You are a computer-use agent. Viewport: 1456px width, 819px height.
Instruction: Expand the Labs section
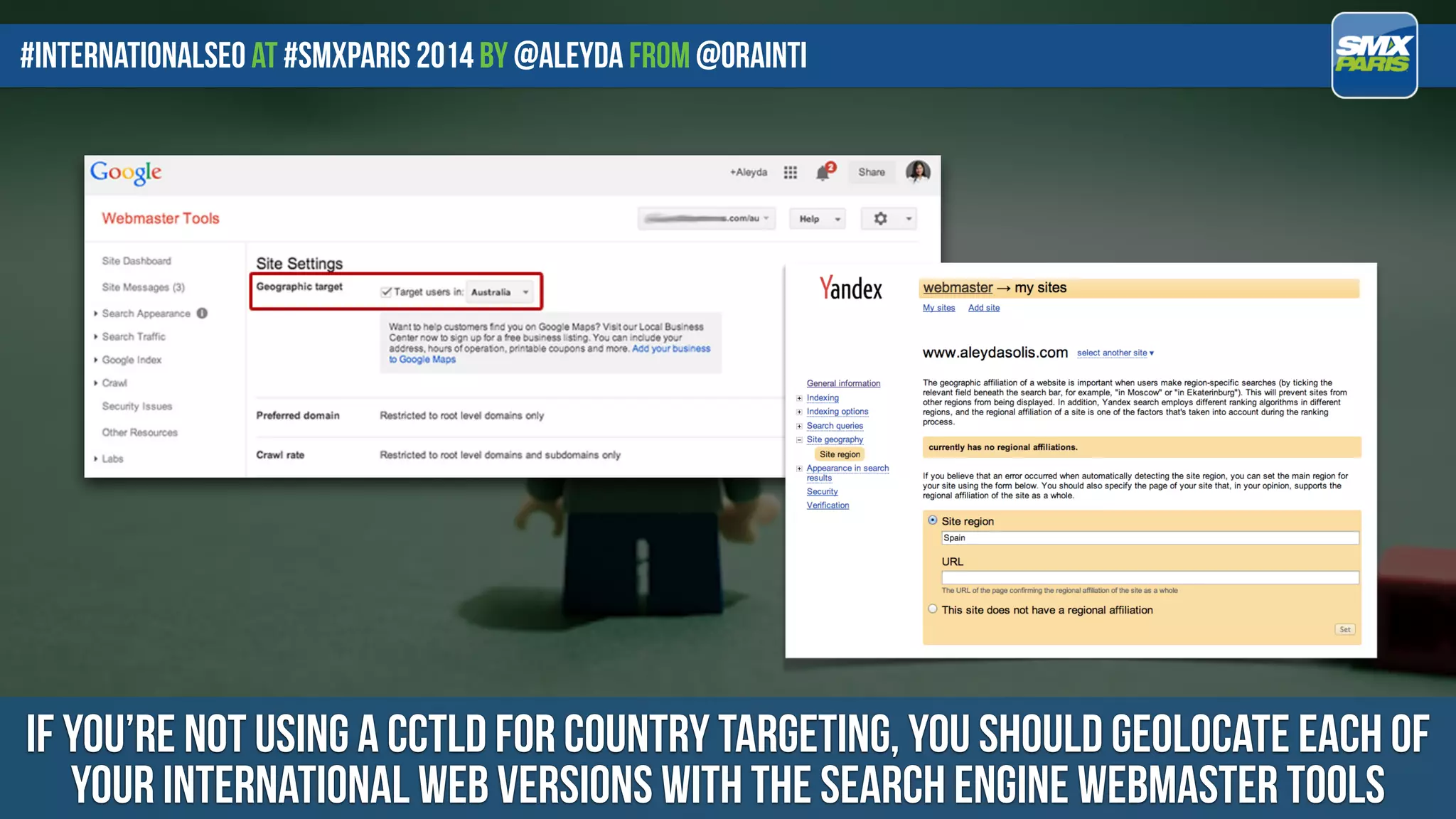click(95, 459)
